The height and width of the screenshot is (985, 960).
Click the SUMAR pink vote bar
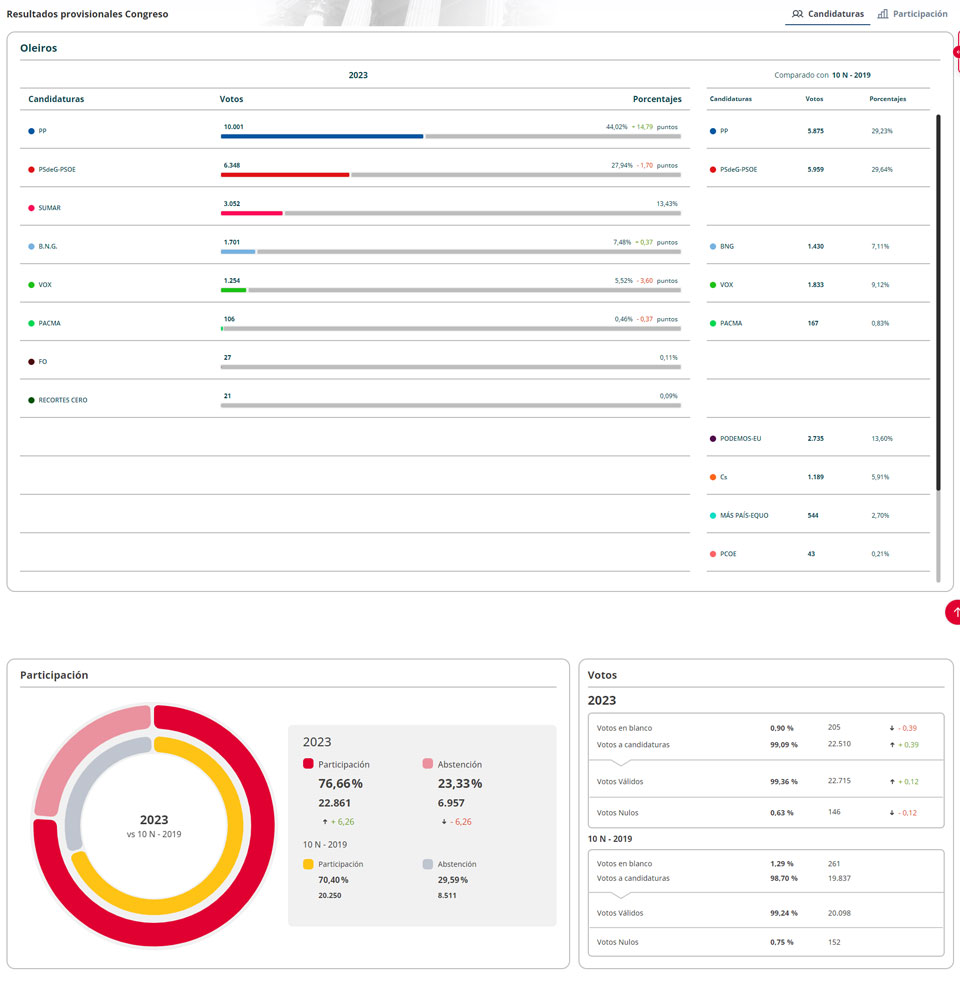tap(251, 213)
